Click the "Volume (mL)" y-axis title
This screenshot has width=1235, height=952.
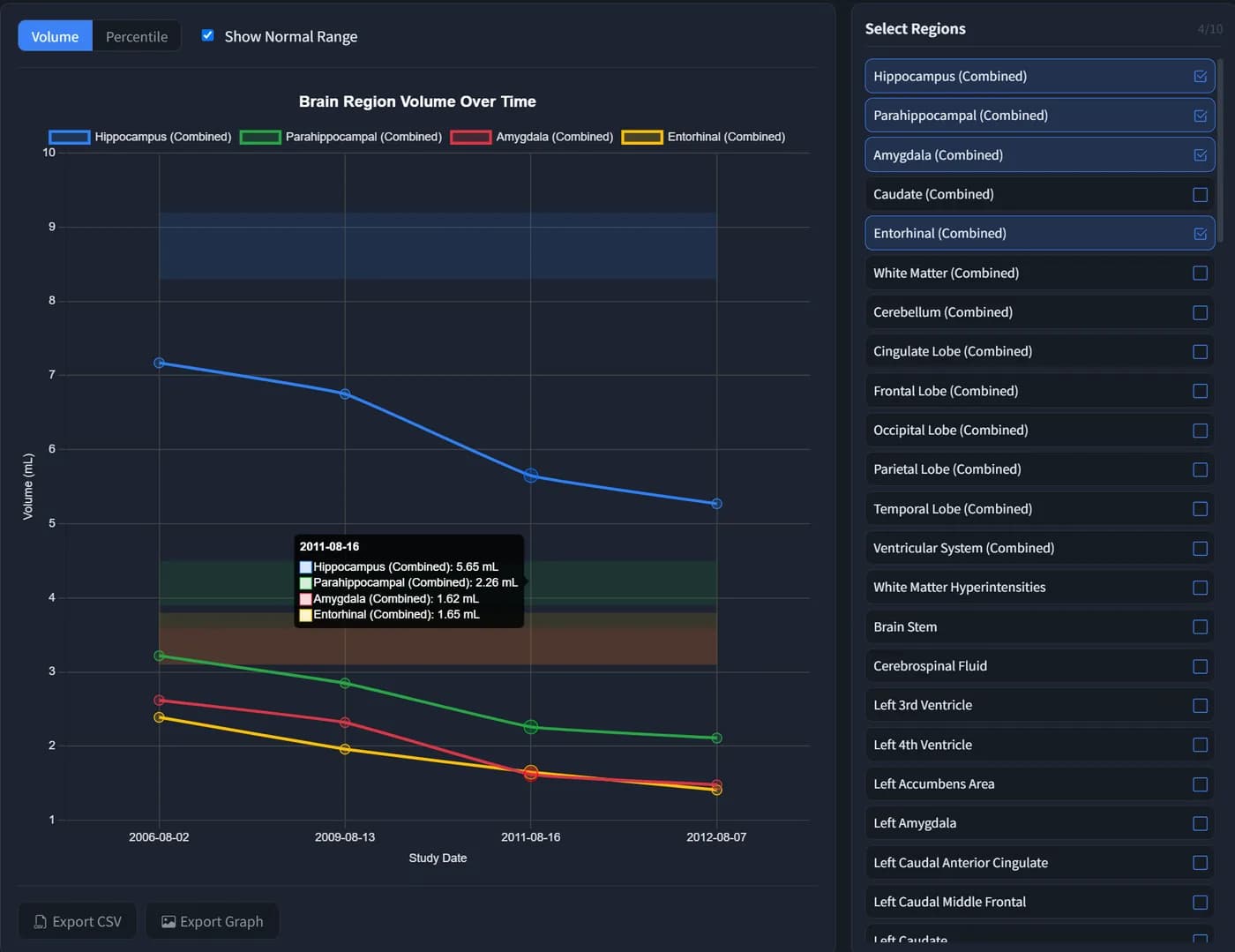(x=28, y=486)
